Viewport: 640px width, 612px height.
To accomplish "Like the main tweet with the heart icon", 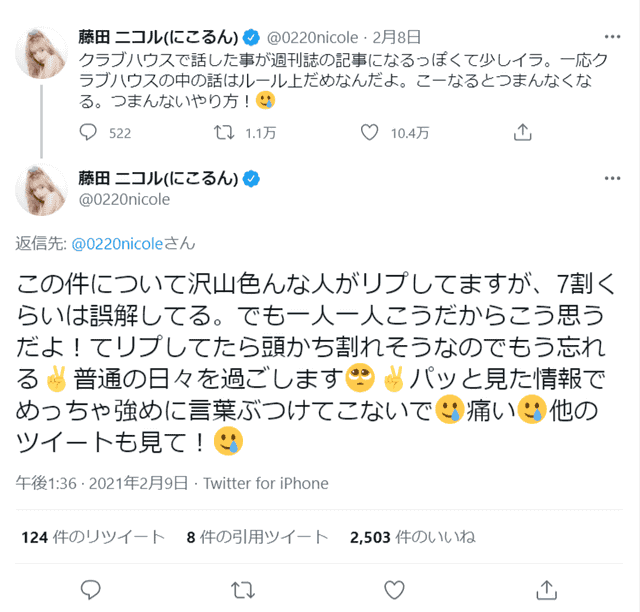I will point(394,590).
